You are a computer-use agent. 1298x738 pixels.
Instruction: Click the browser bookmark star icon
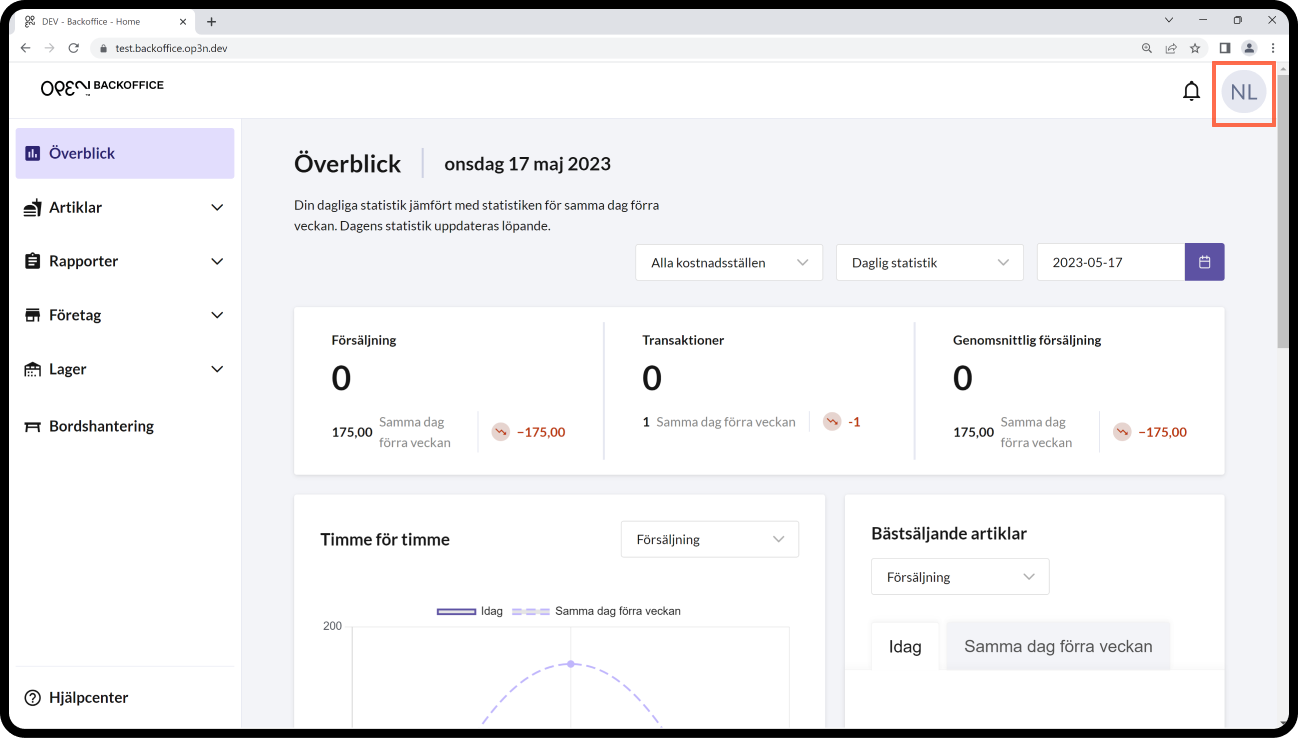coord(1194,48)
